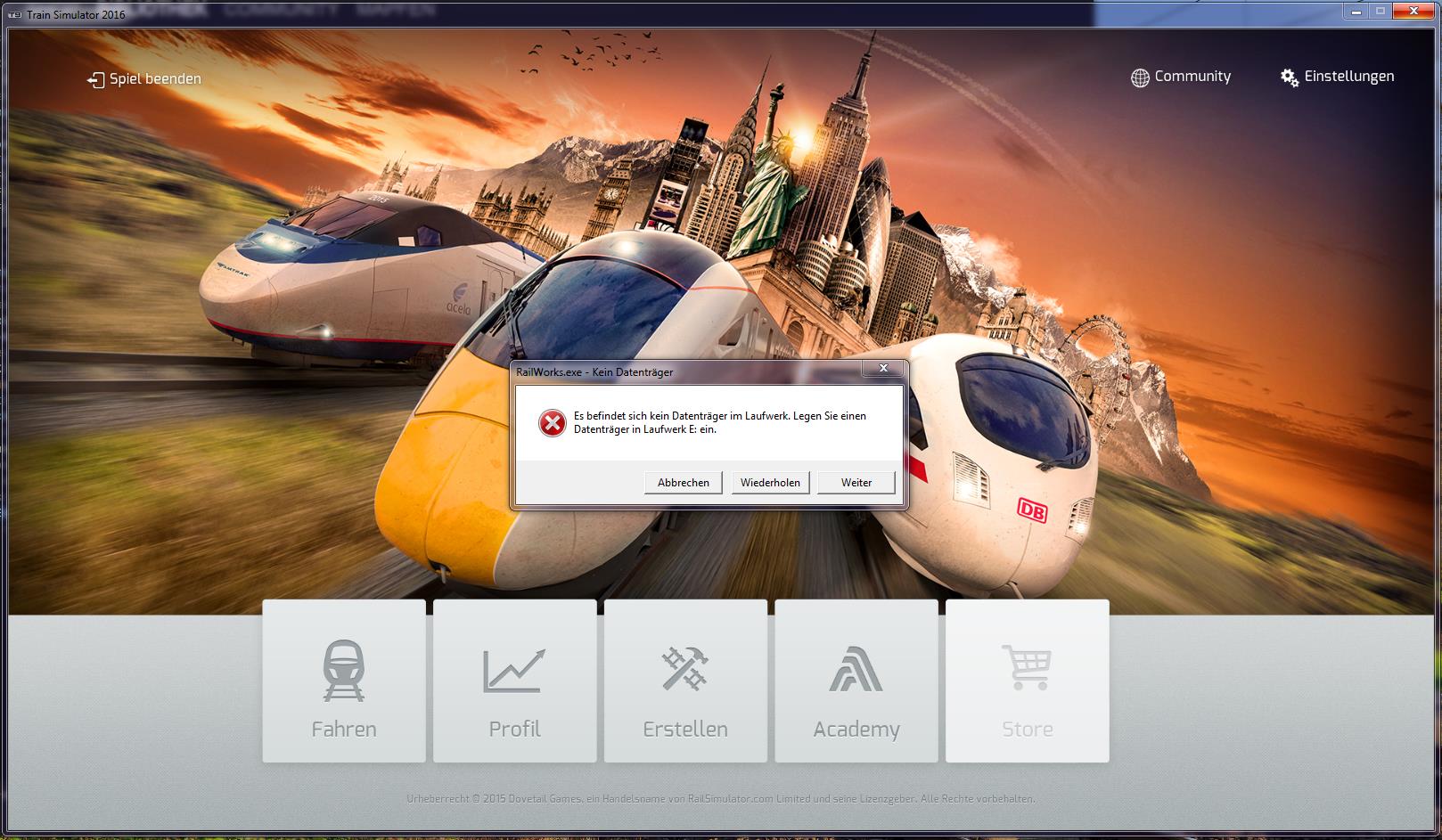This screenshot has width=1442, height=840.
Task: Click the Train Simulator 2016 title bar icon
Action: pyautogui.click(x=13, y=14)
